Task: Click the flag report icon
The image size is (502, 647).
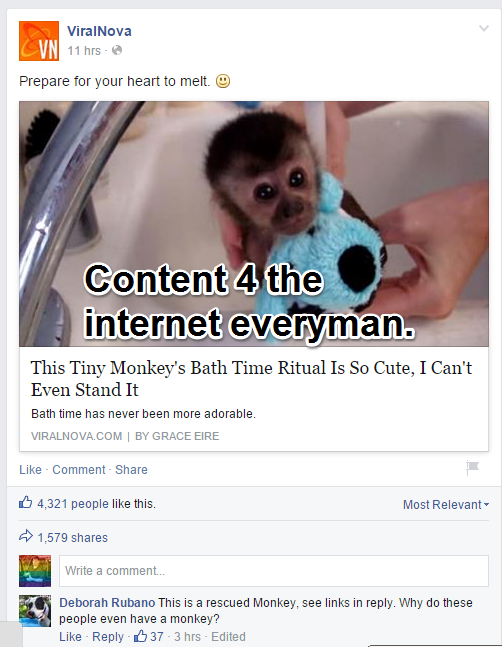Action: pyautogui.click(x=472, y=468)
